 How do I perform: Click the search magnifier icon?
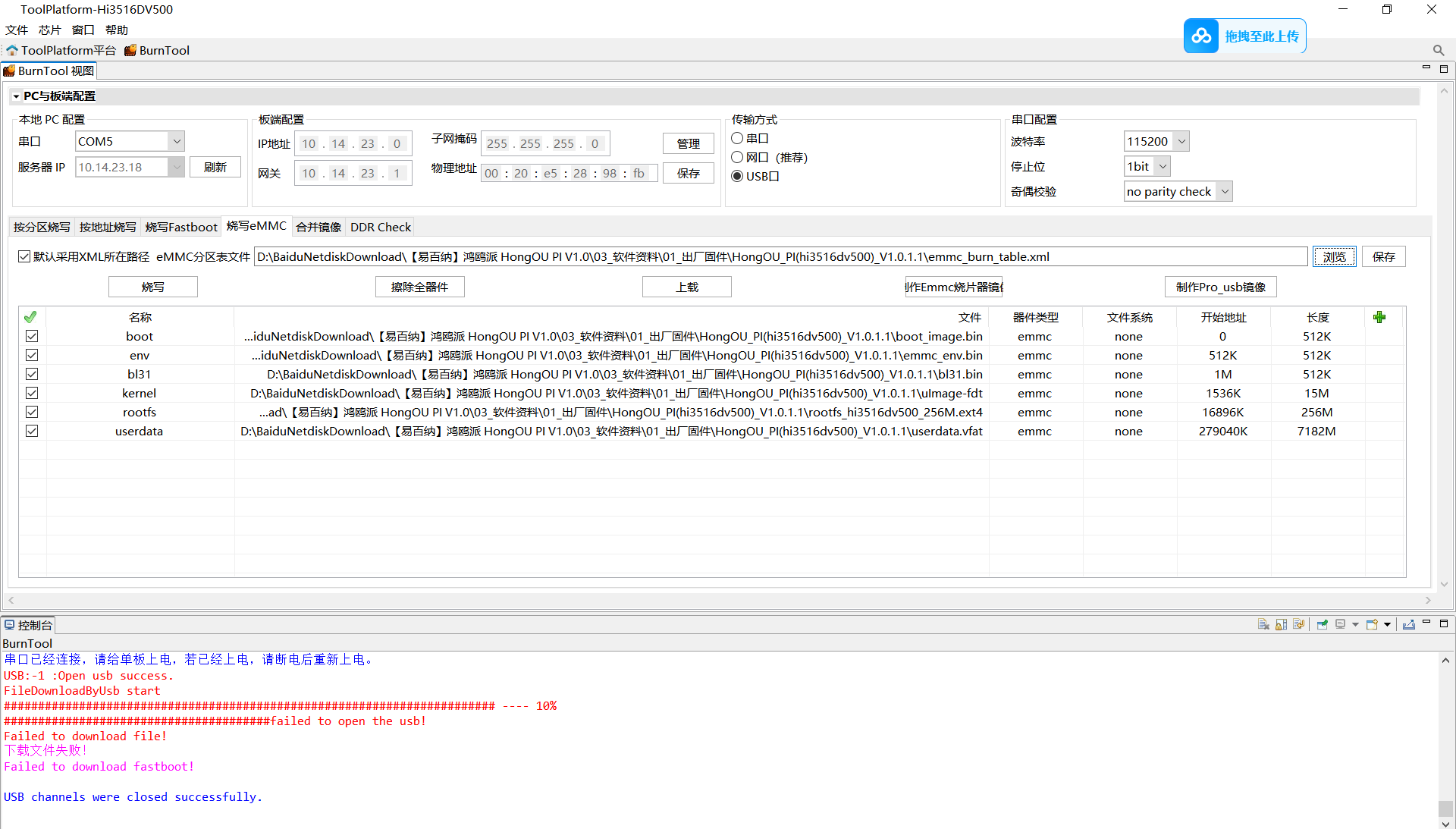1438,50
